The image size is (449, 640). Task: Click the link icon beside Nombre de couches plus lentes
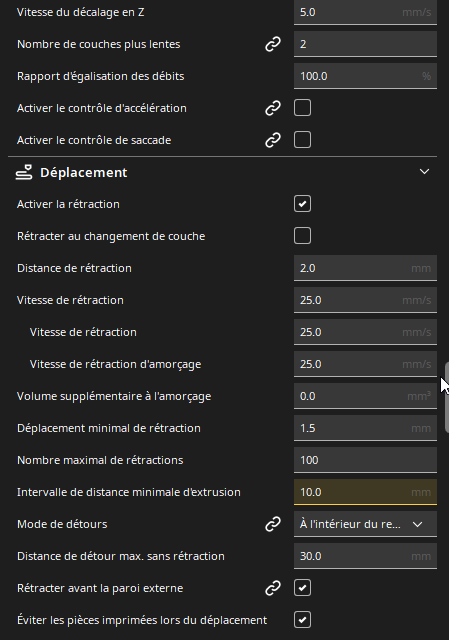point(273,44)
